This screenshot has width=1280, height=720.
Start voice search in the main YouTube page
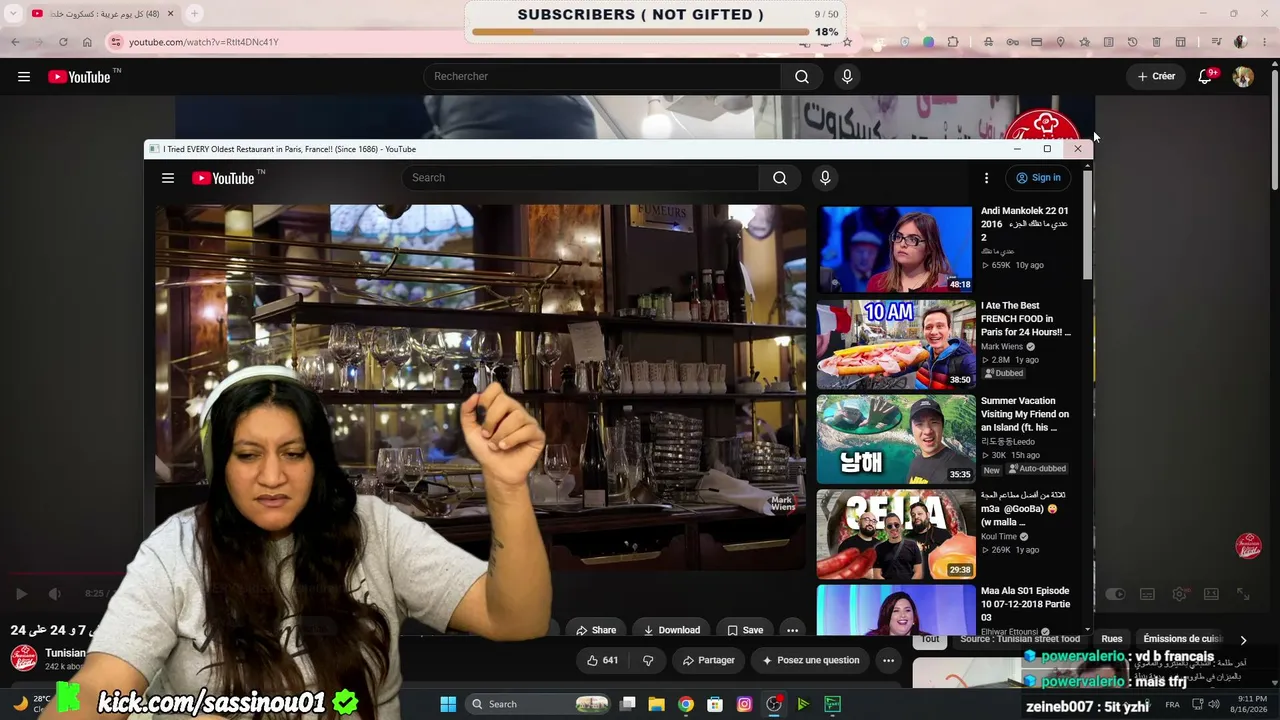tap(847, 77)
